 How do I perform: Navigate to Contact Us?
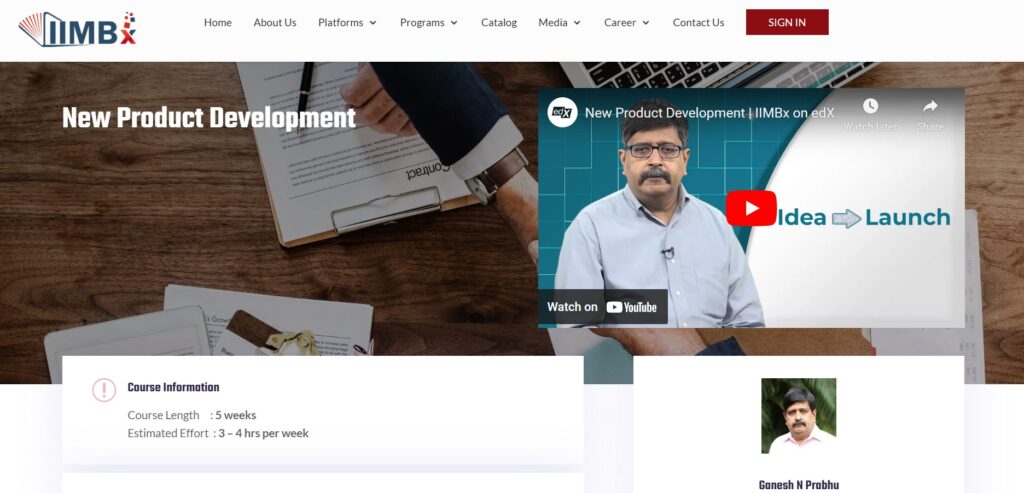(698, 22)
